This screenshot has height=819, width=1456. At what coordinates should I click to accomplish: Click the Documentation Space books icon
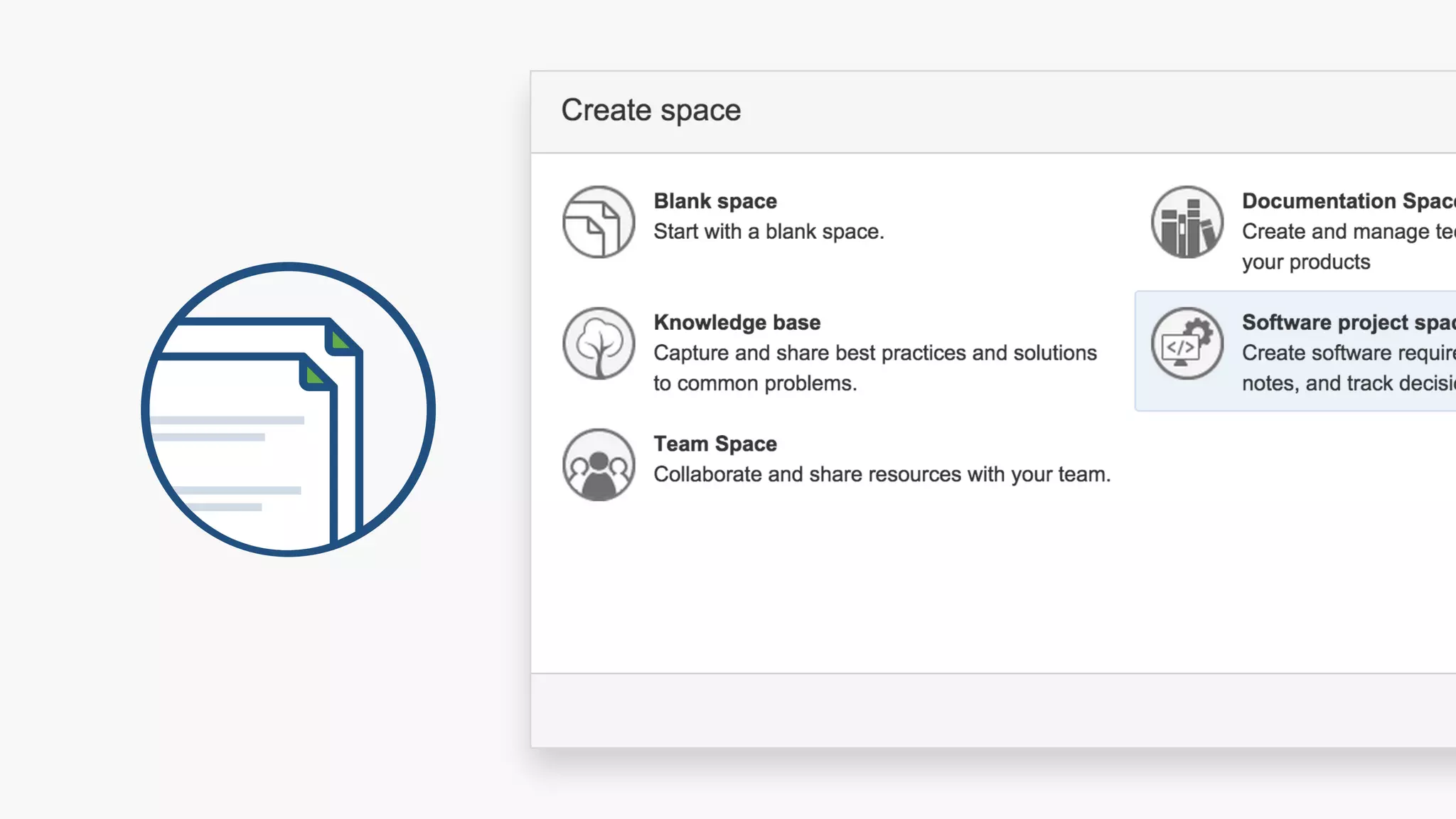click(x=1187, y=222)
